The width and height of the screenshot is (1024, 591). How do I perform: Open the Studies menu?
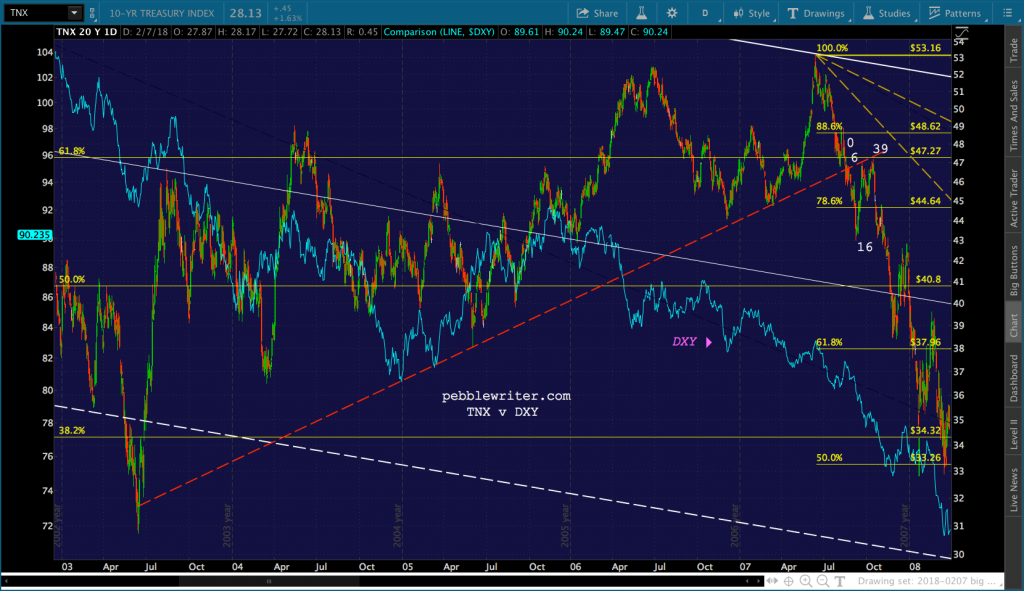tap(887, 13)
